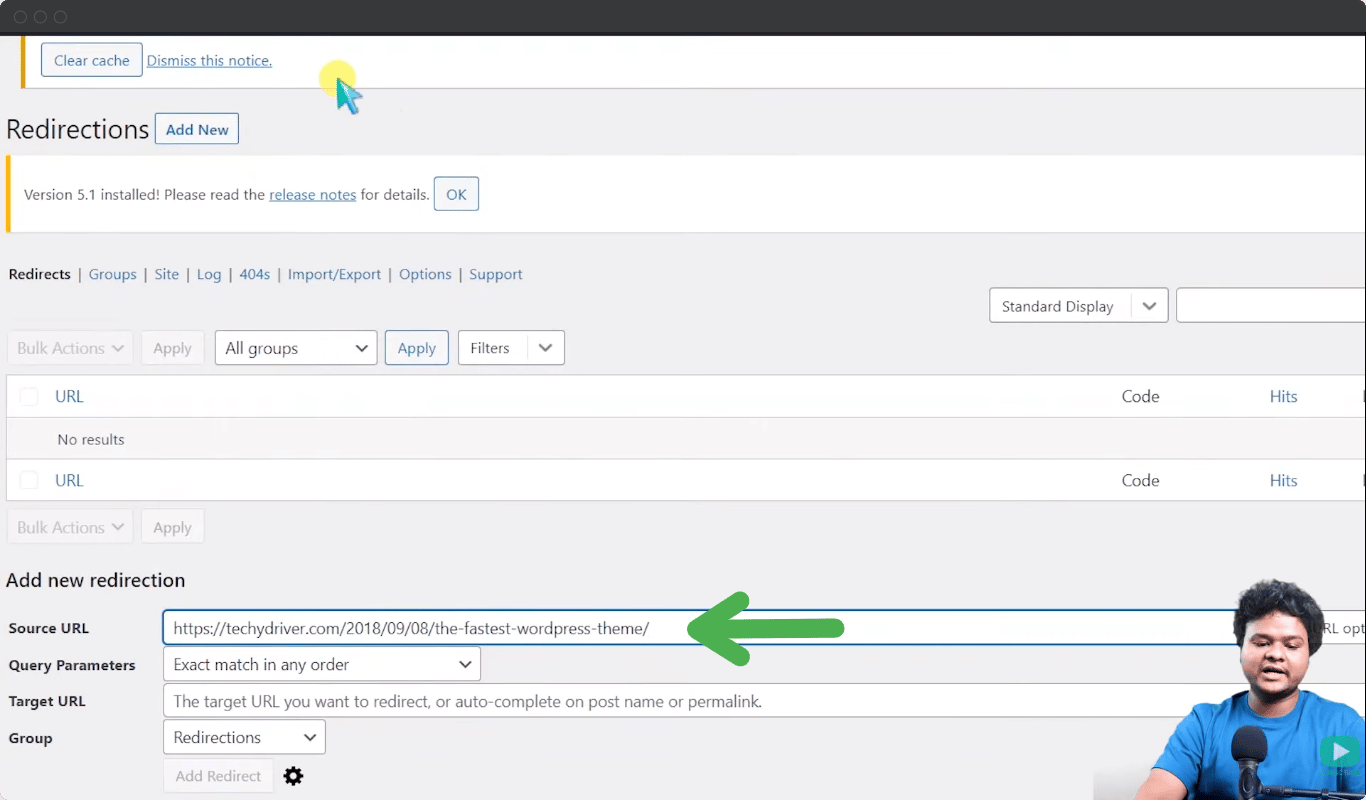This screenshot has width=1366, height=800.
Task: Click the top disabled Apply button beside Bulk Actions
Action: pyautogui.click(x=172, y=348)
